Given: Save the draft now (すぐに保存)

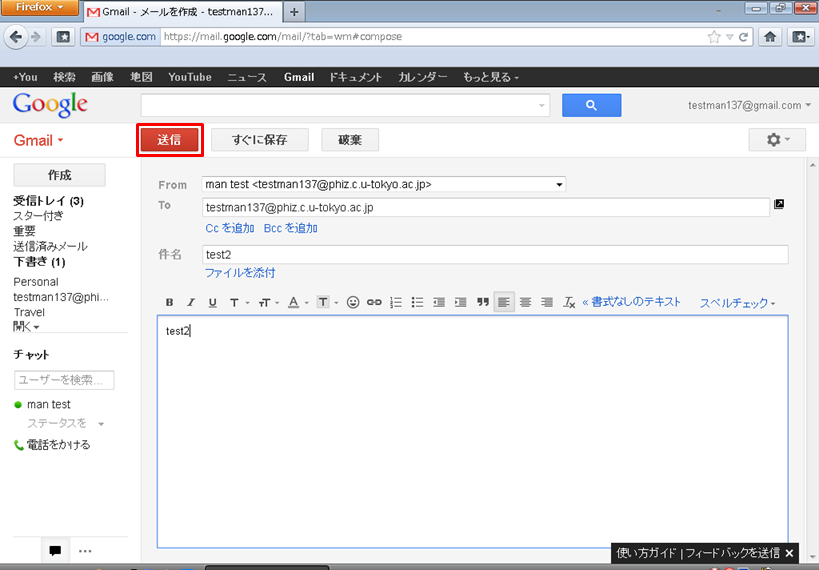Looking at the screenshot, I should 260,139.
